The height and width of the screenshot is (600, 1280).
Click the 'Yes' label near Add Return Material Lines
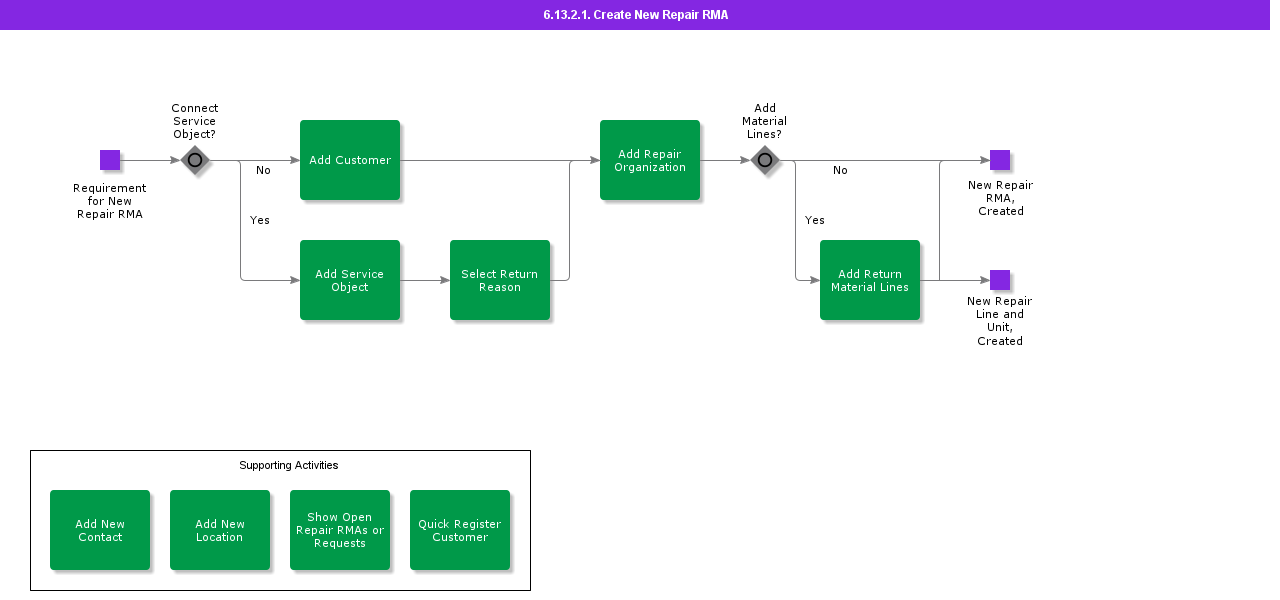coord(815,220)
